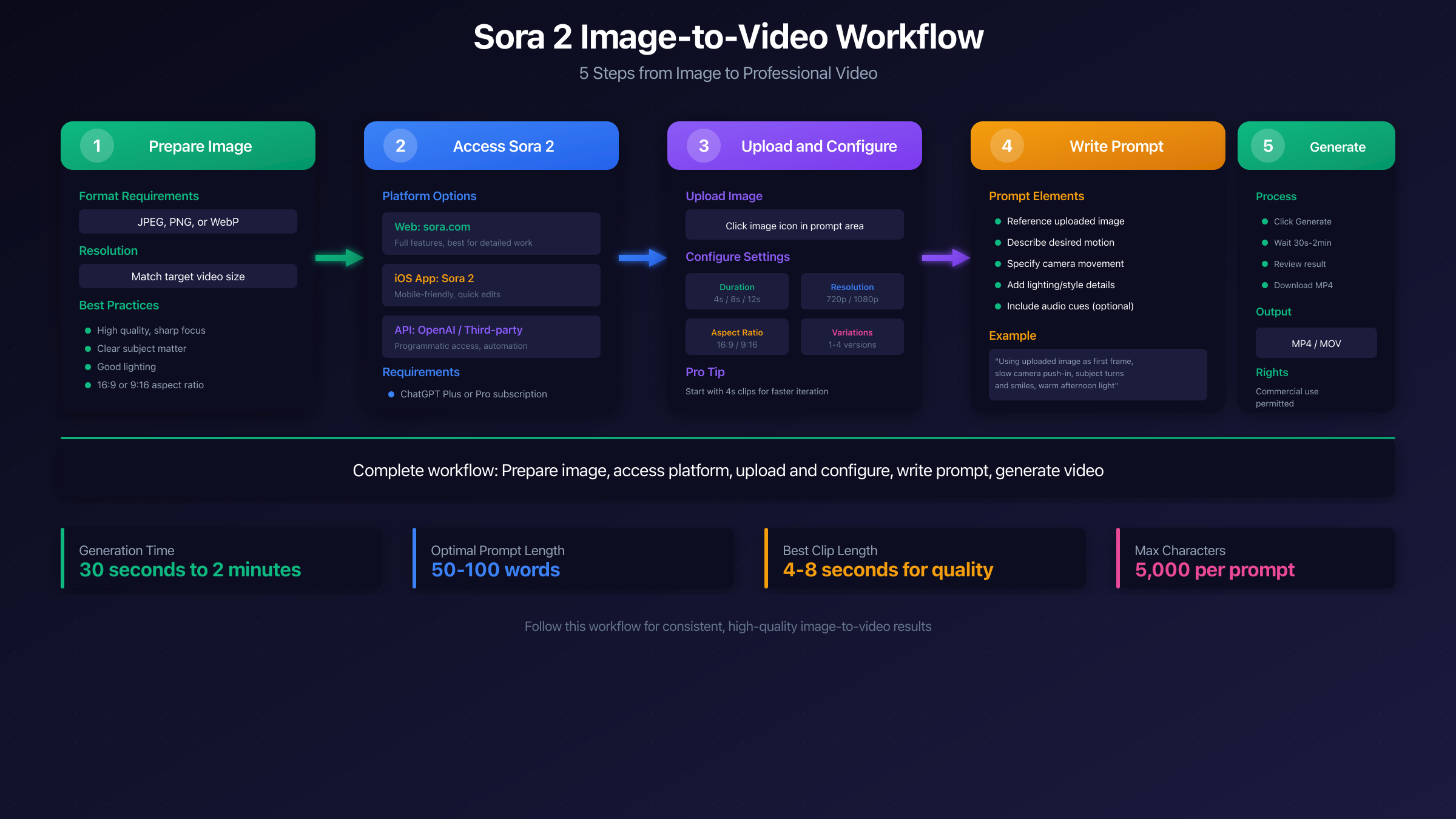Open the Duration selector showing 4s/8s/12s
Screen dimensions: 1456x819
click(x=736, y=291)
